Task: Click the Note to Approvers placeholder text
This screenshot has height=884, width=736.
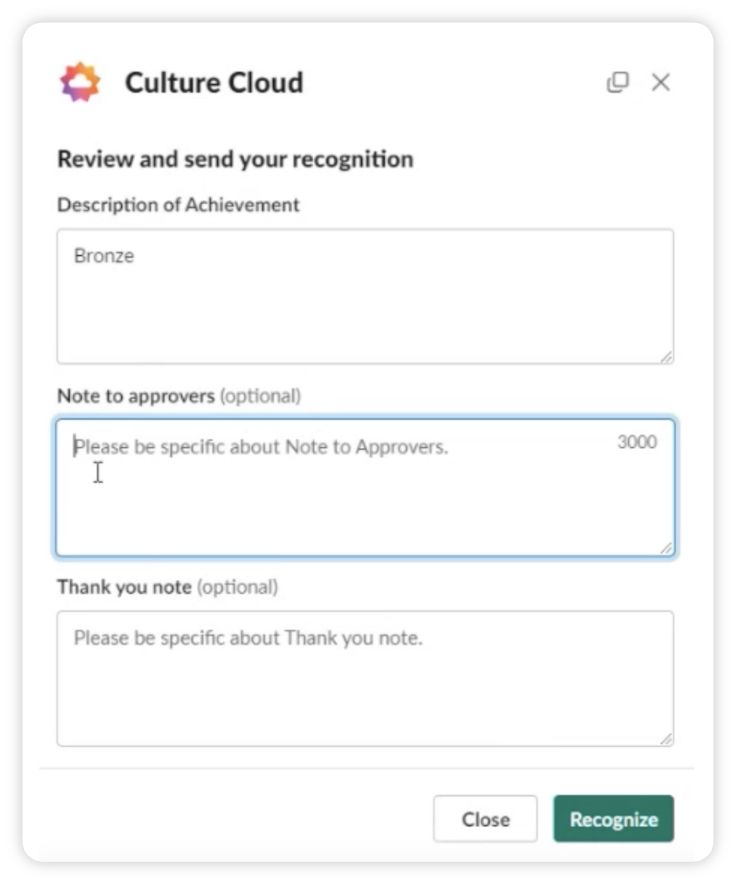Action: pos(261,447)
